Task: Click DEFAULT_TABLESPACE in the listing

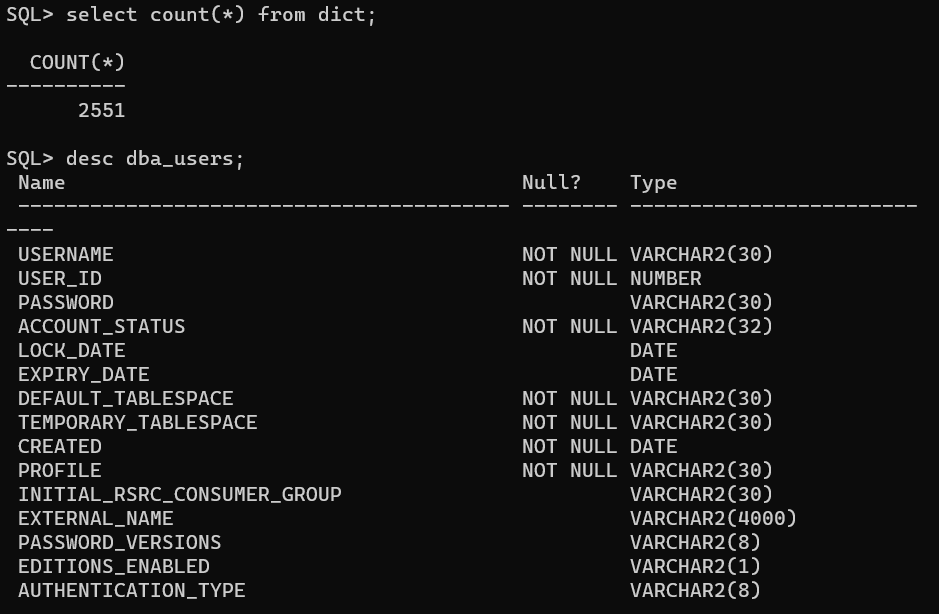Action: click(x=125, y=398)
